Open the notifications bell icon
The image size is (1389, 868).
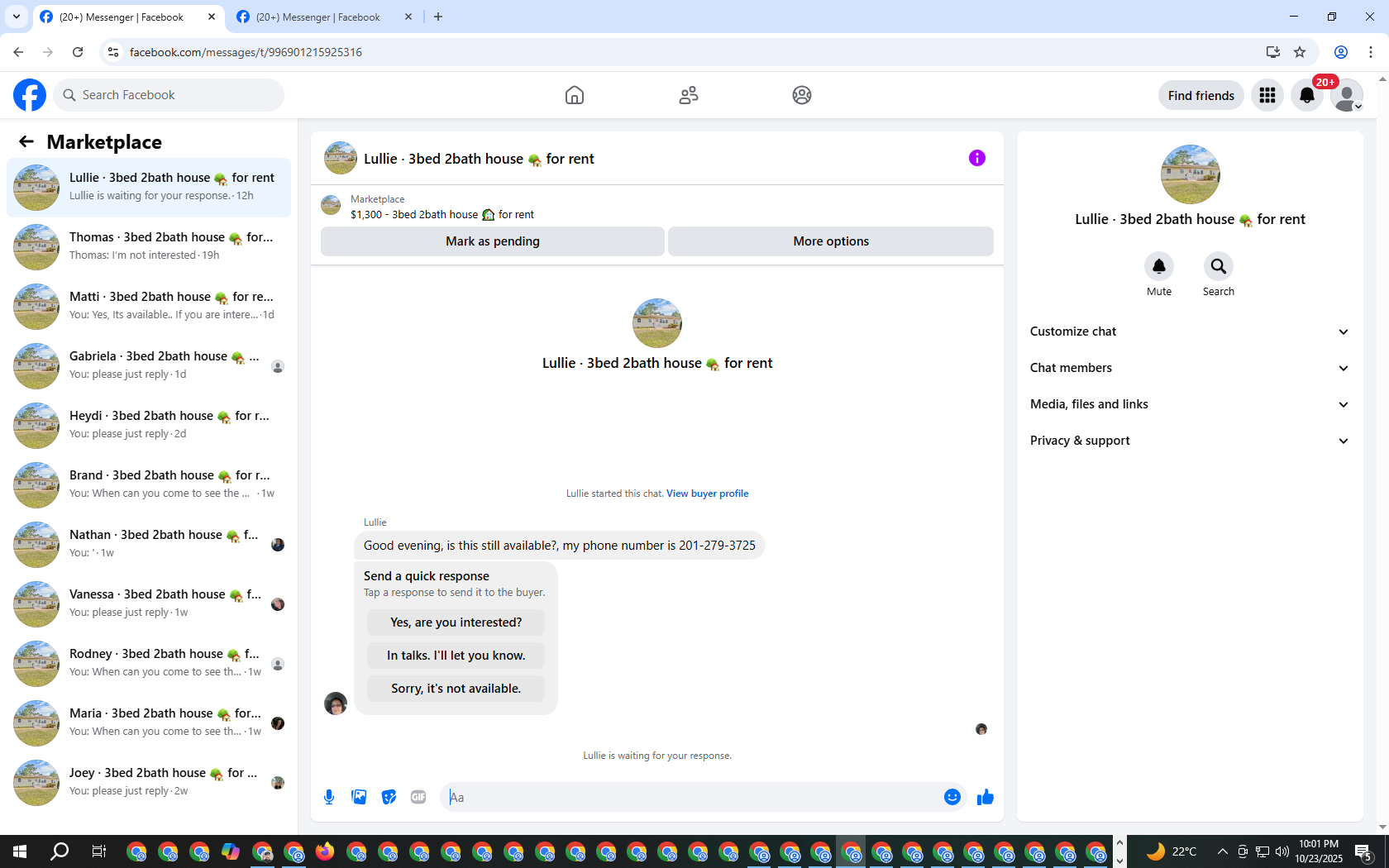[1307, 95]
